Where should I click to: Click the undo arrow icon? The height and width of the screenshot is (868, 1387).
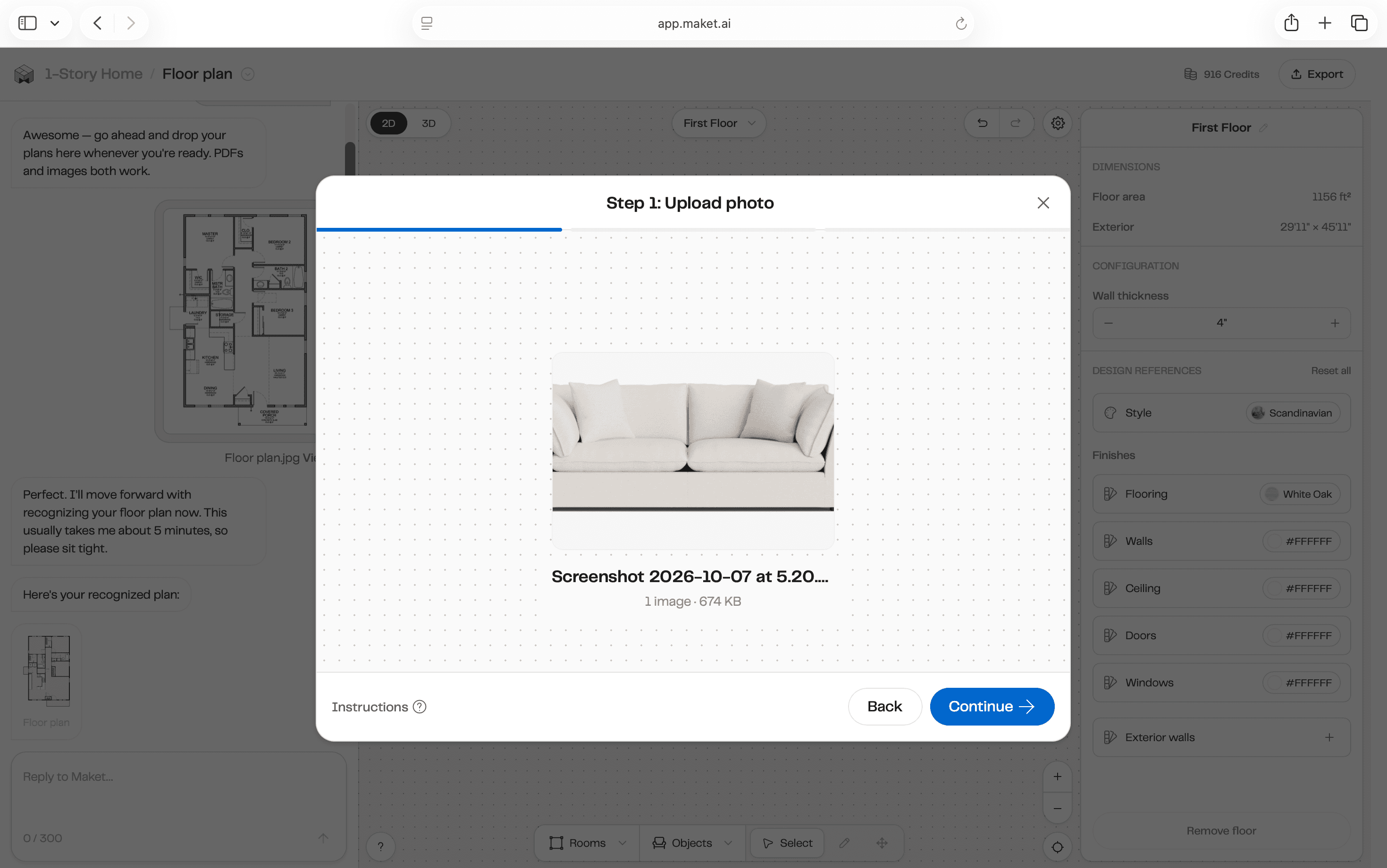982,124
